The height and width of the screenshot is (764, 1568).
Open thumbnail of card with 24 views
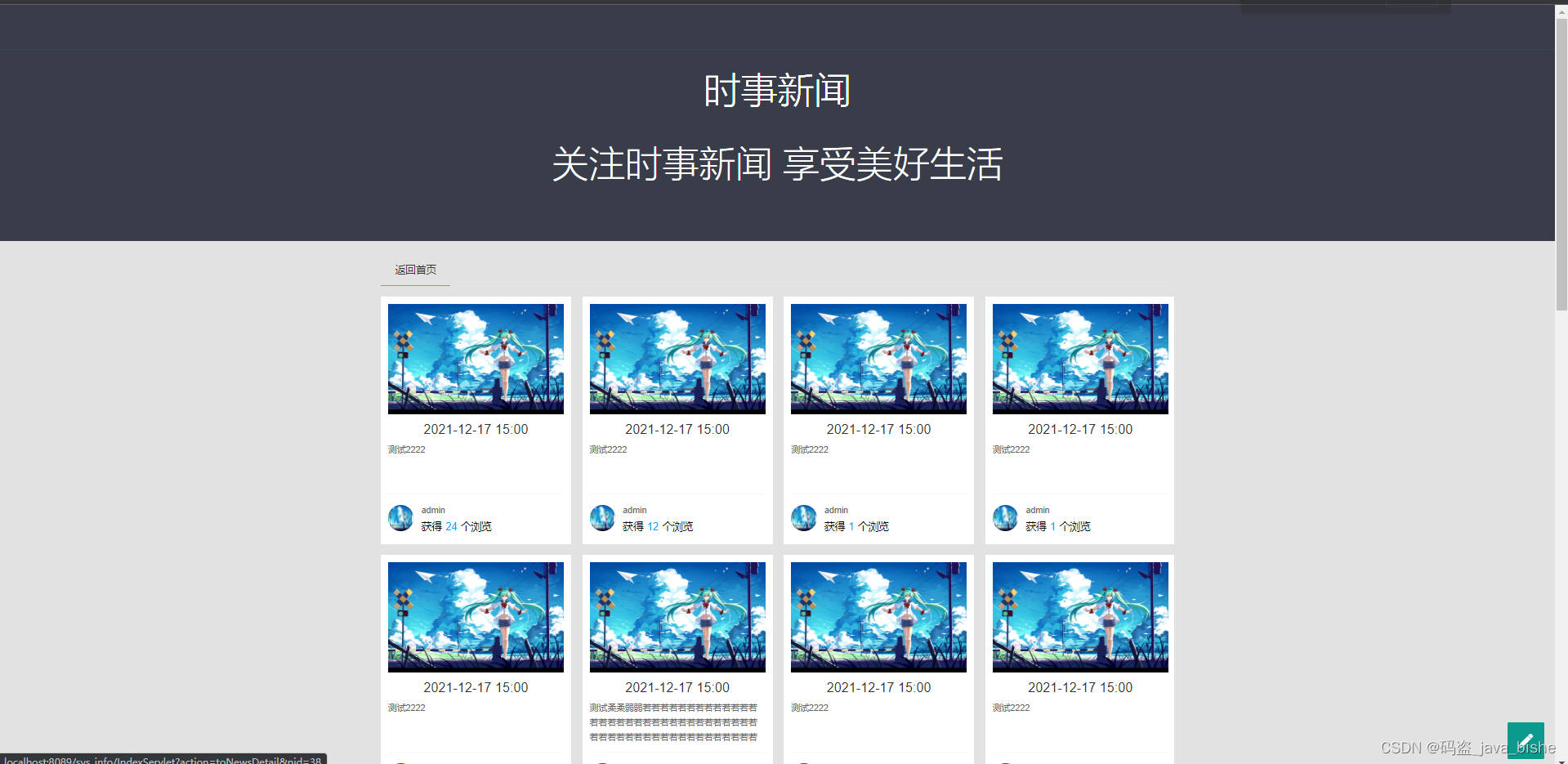pyautogui.click(x=476, y=359)
